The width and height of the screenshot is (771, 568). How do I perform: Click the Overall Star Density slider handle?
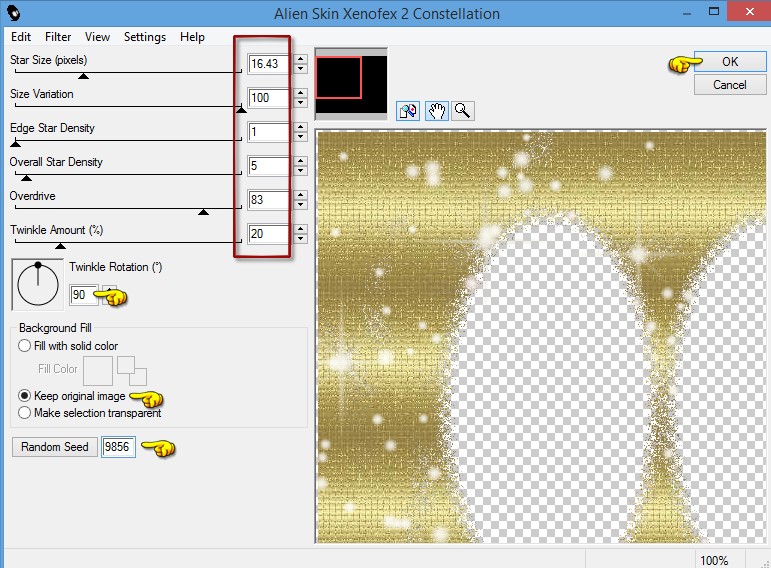27,178
